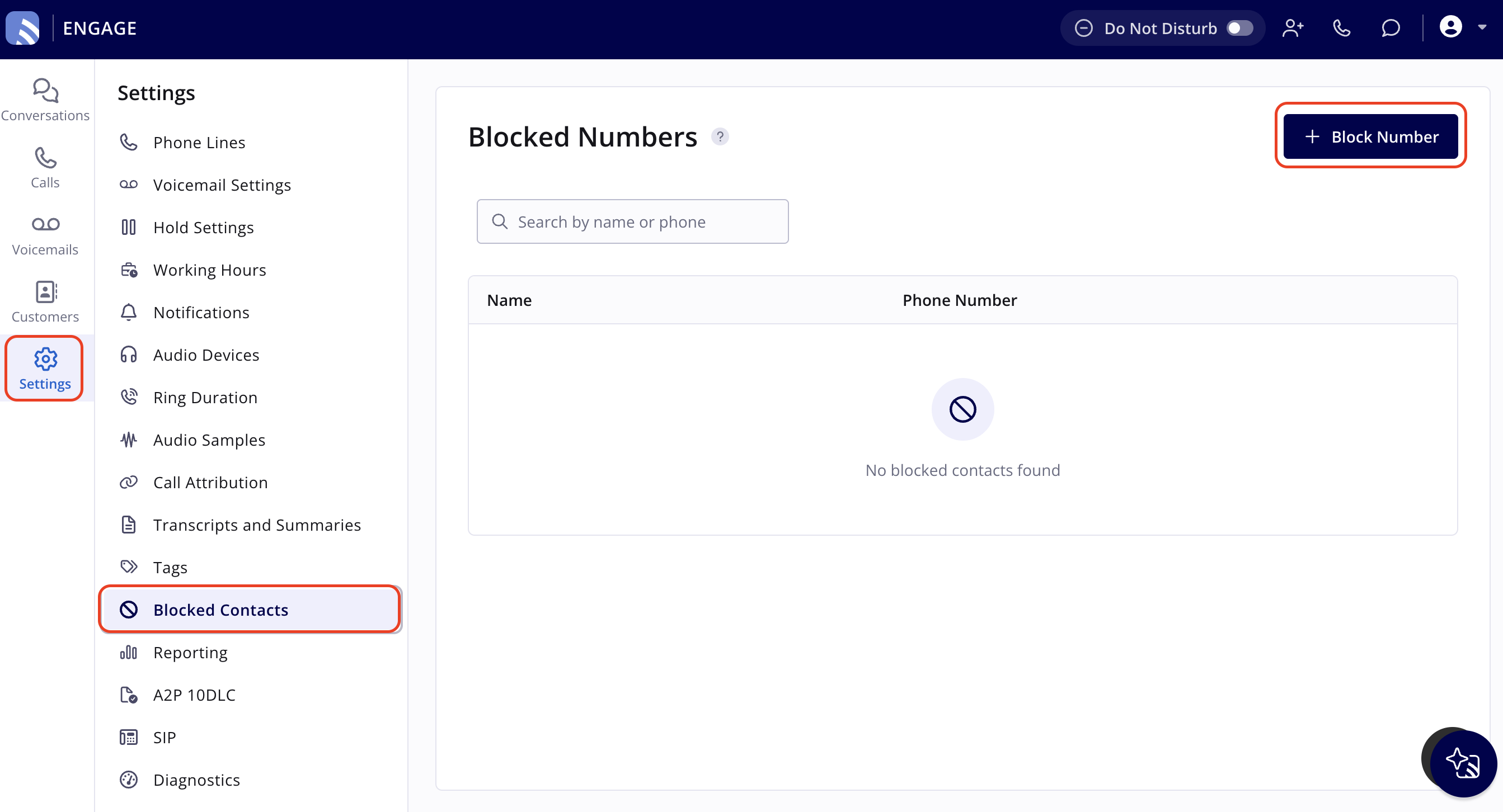This screenshot has height=812, width=1503.
Task: Select Settings in the left sidebar
Action: click(45, 369)
